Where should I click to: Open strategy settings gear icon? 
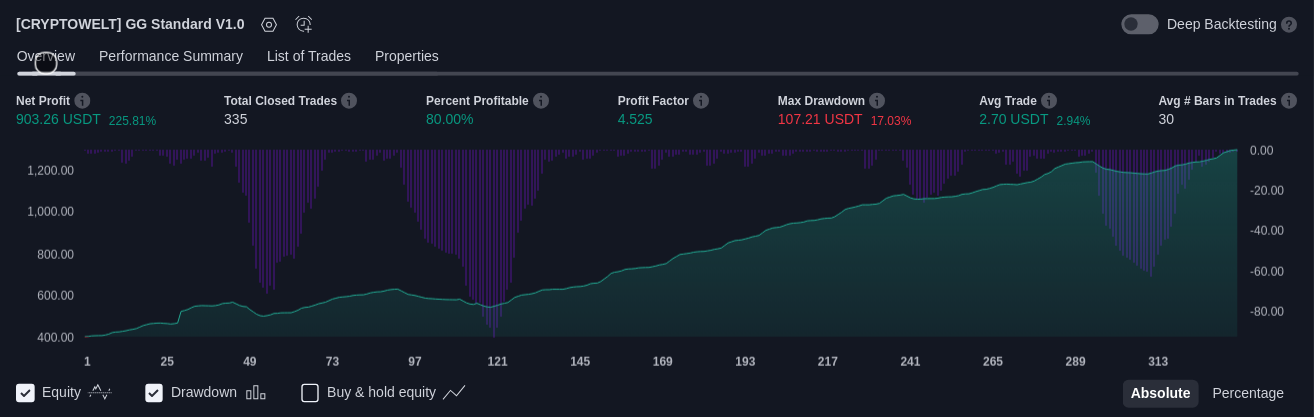[x=269, y=25]
